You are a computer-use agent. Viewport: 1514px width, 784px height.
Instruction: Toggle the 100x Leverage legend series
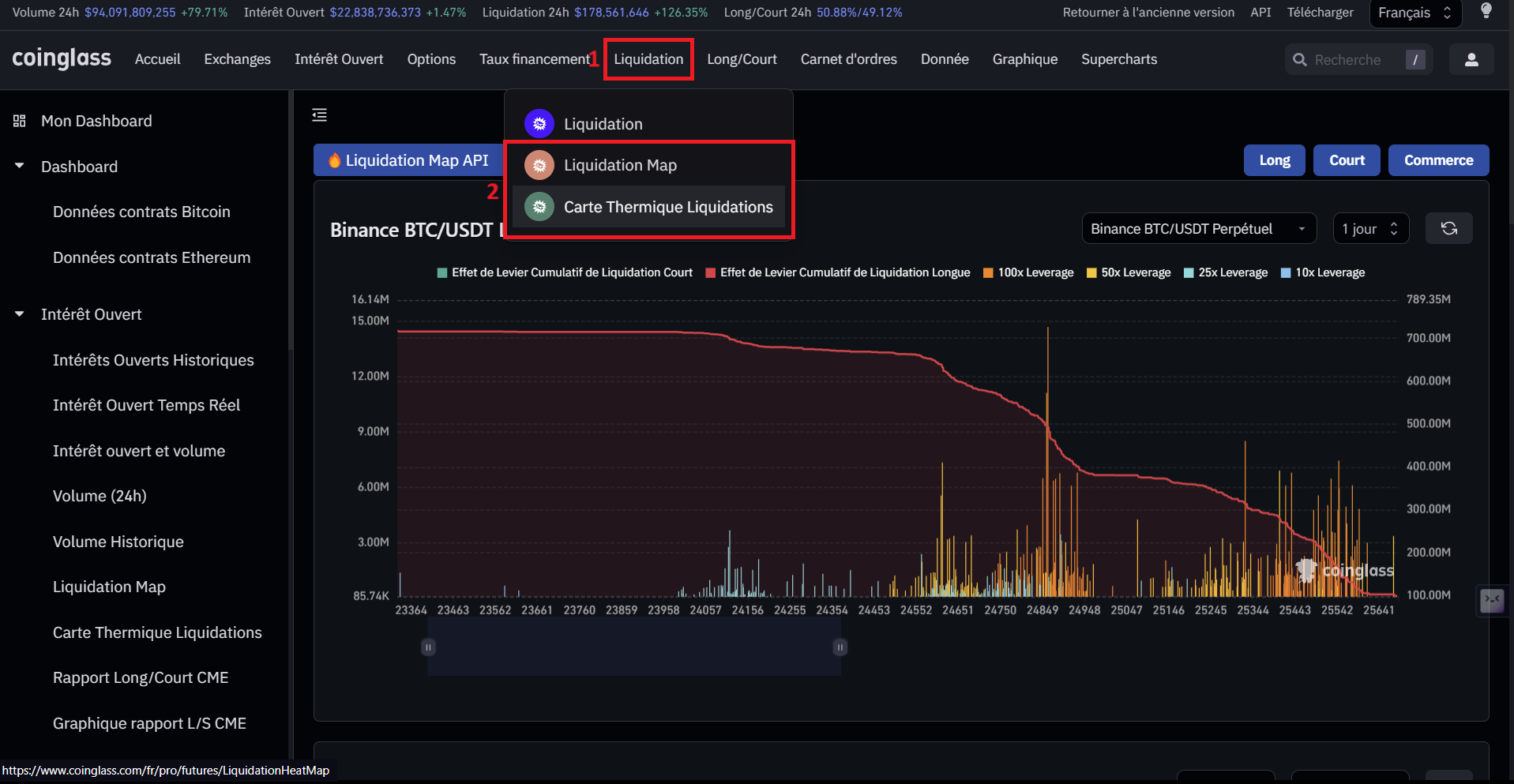(x=1028, y=272)
